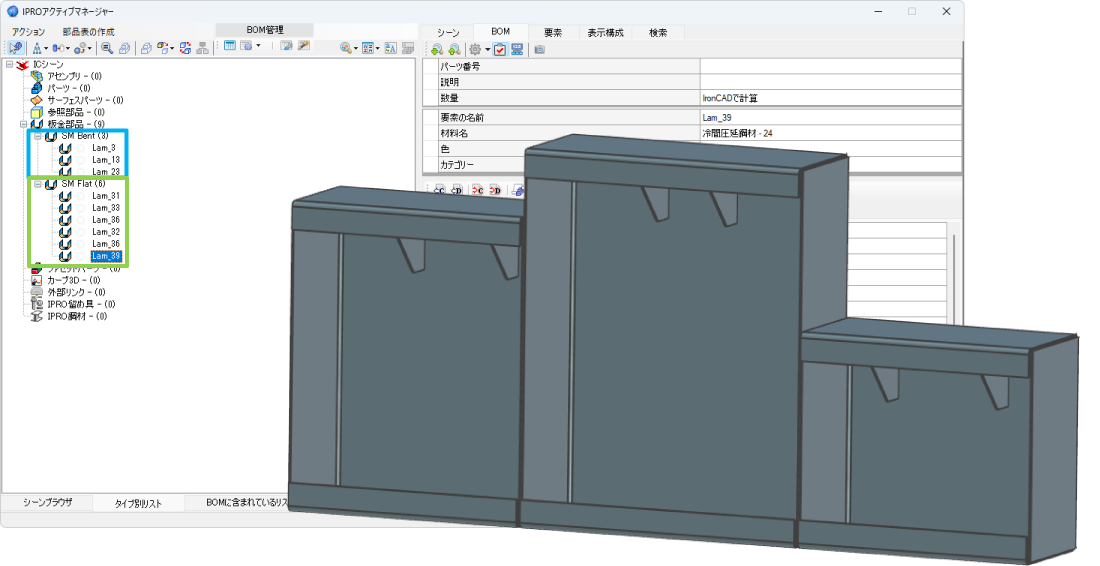Click the green up-arrow export icon
This screenshot has width=1100, height=566.
point(454,50)
